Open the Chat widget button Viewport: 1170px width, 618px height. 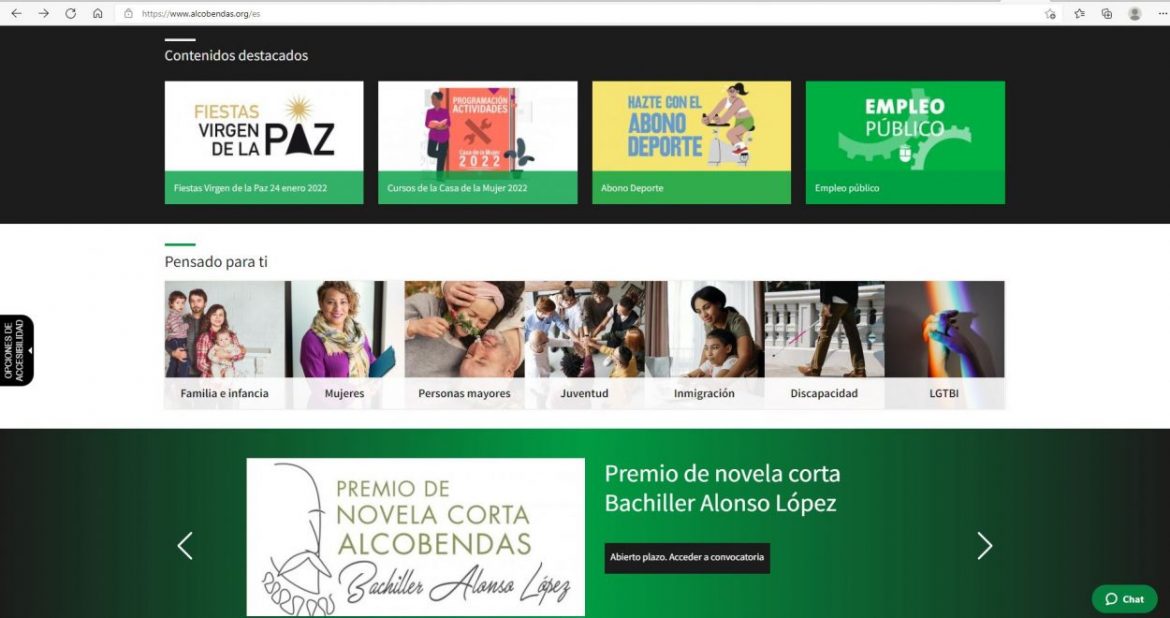pos(1124,599)
